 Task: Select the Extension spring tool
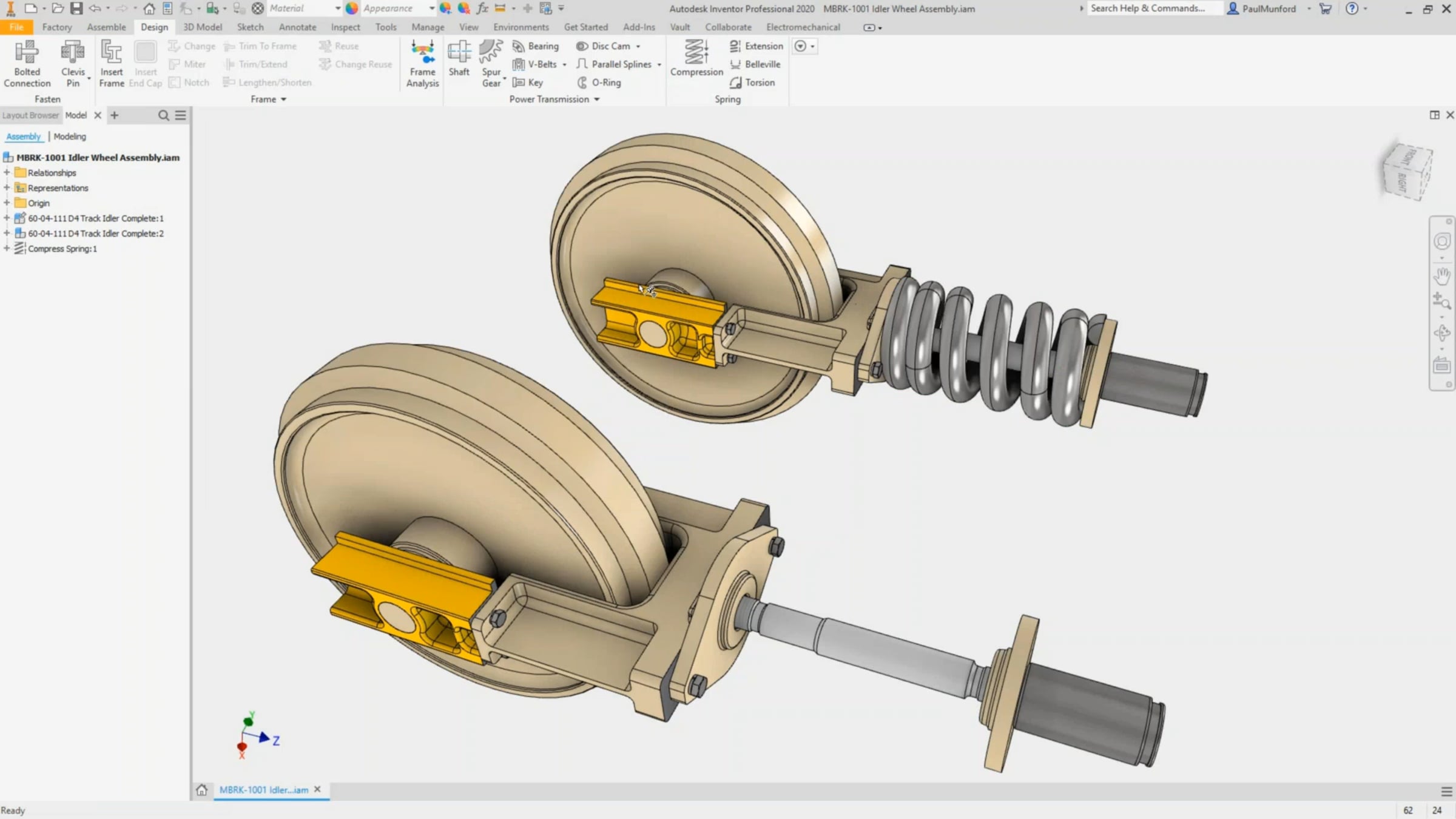click(x=757, y=46)
